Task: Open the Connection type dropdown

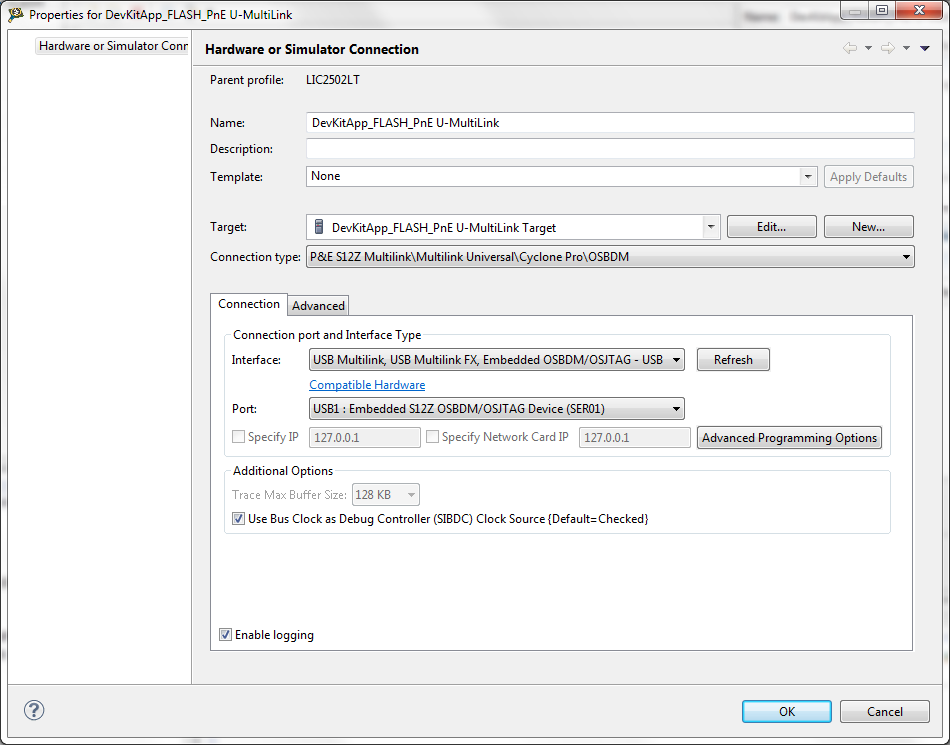Action: click(x=610, y=257)
